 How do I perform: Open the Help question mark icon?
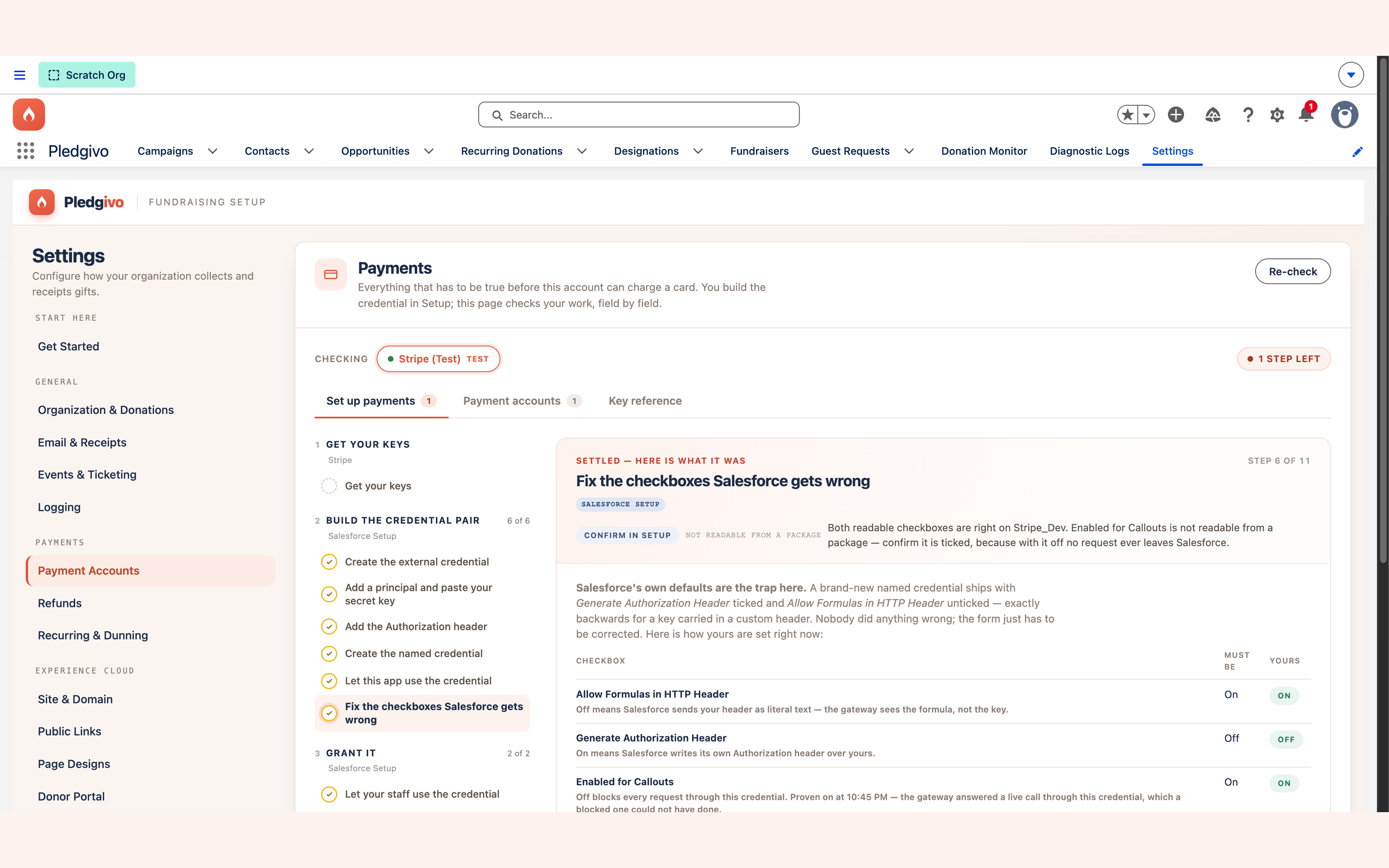(1248, 115)
